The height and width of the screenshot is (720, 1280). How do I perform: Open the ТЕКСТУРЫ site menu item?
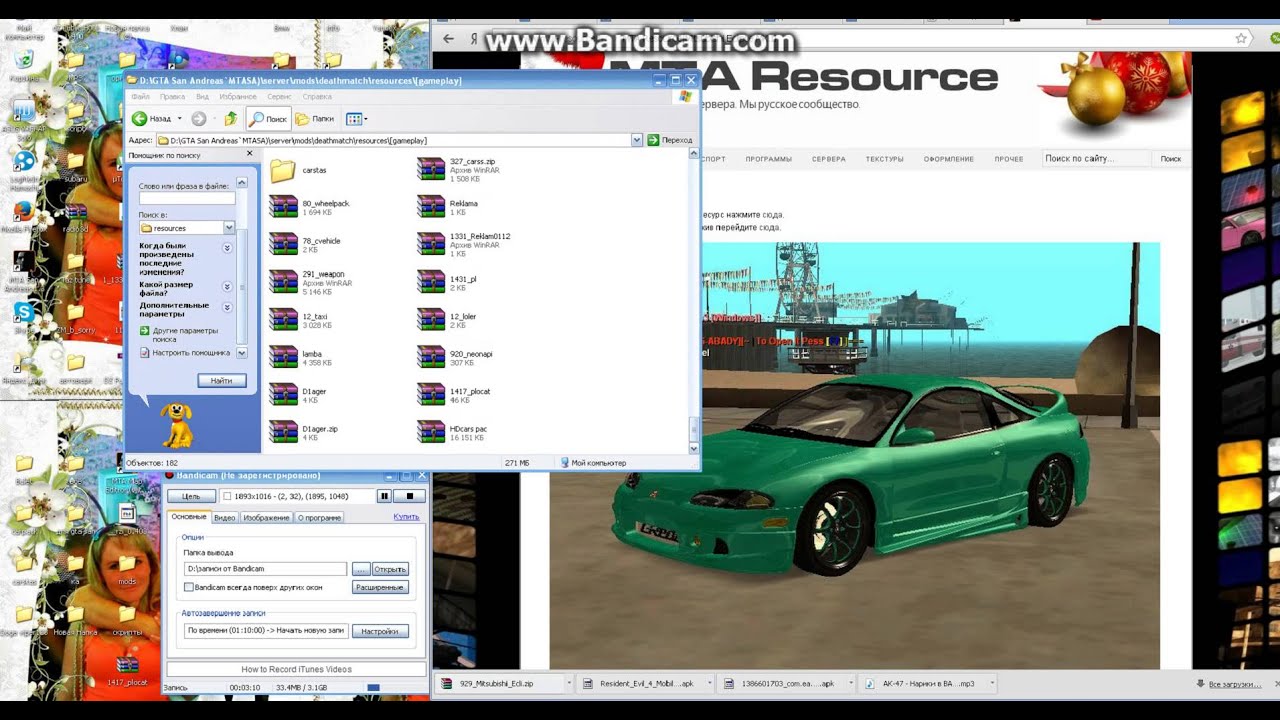coord(884,159)
